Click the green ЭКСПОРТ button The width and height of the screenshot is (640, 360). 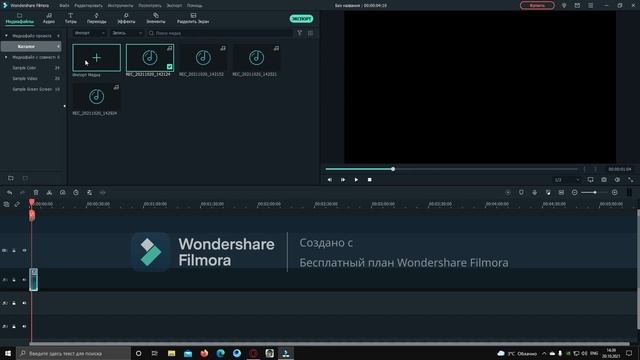tap(302, 19)
